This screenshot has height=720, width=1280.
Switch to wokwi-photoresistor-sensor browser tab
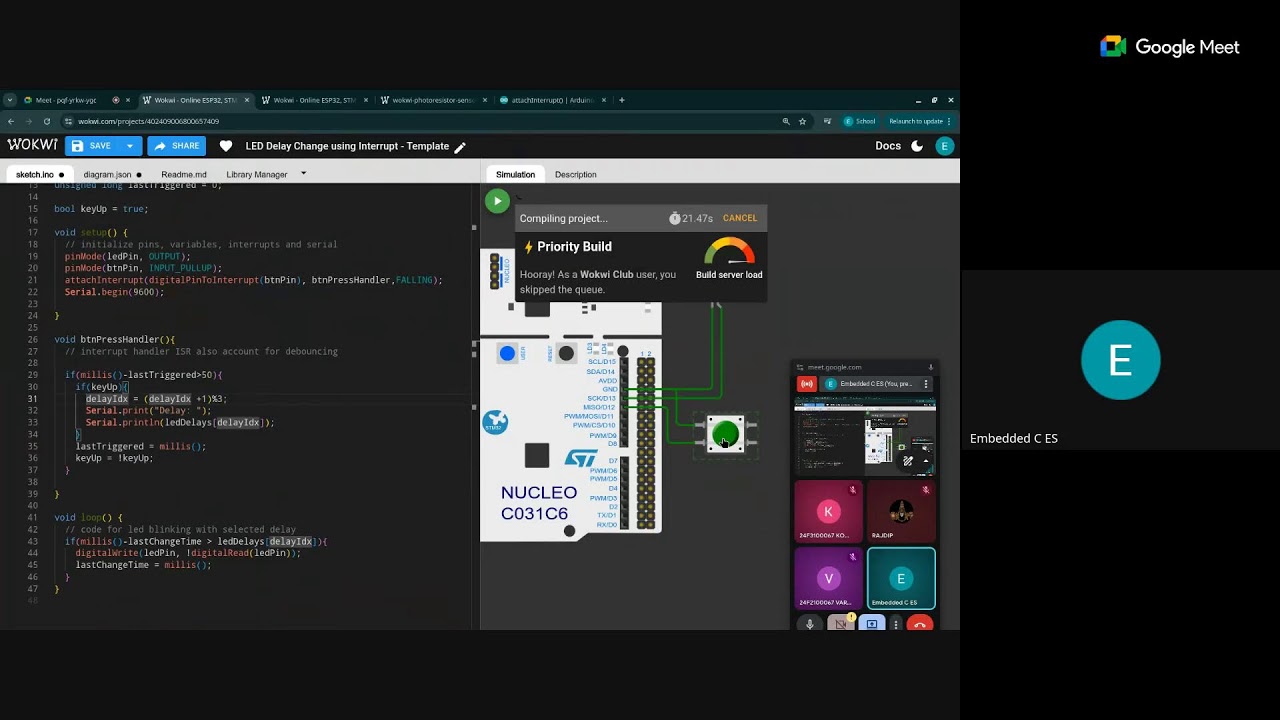(433, 100)
